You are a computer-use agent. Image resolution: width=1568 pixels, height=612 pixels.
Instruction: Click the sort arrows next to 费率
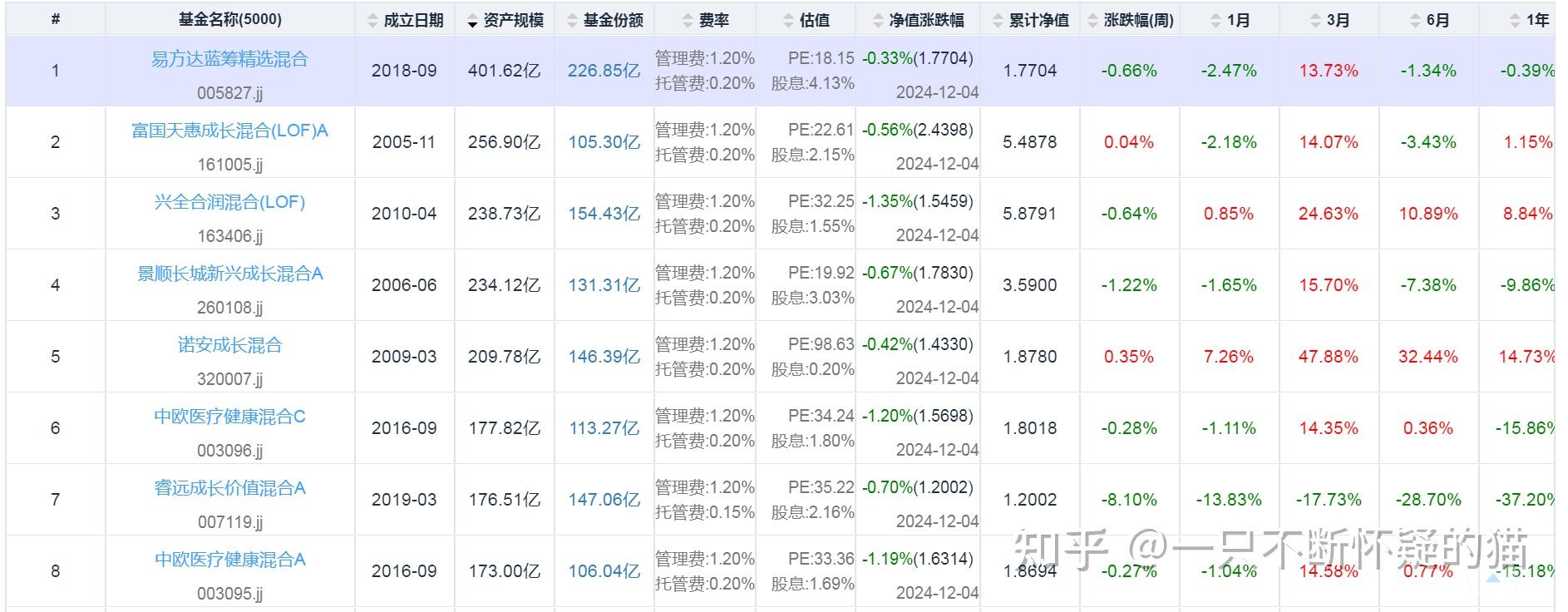pyautogui.click(x=688, y=18)
